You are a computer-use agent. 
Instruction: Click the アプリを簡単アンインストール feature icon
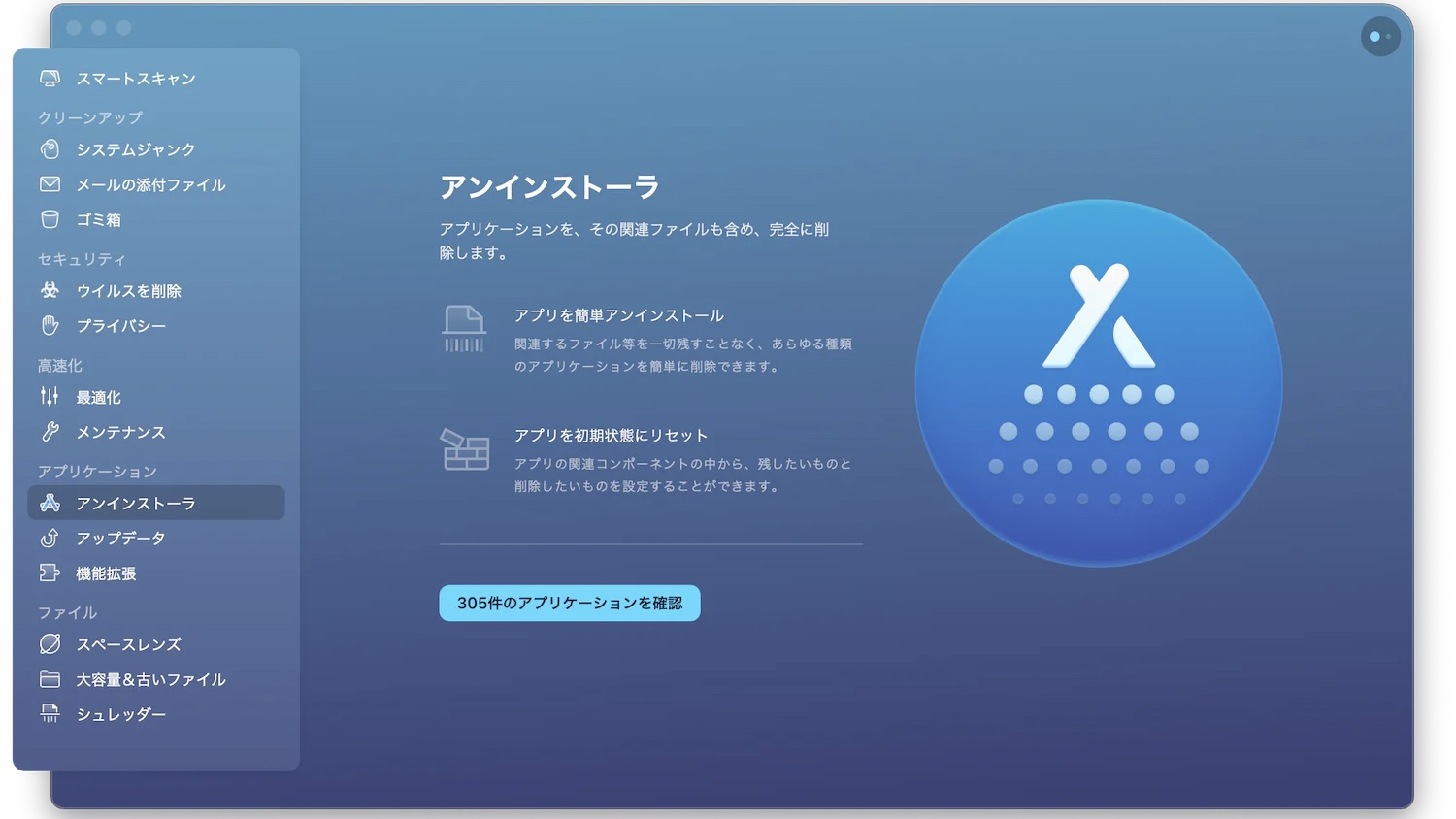point(464,329)
